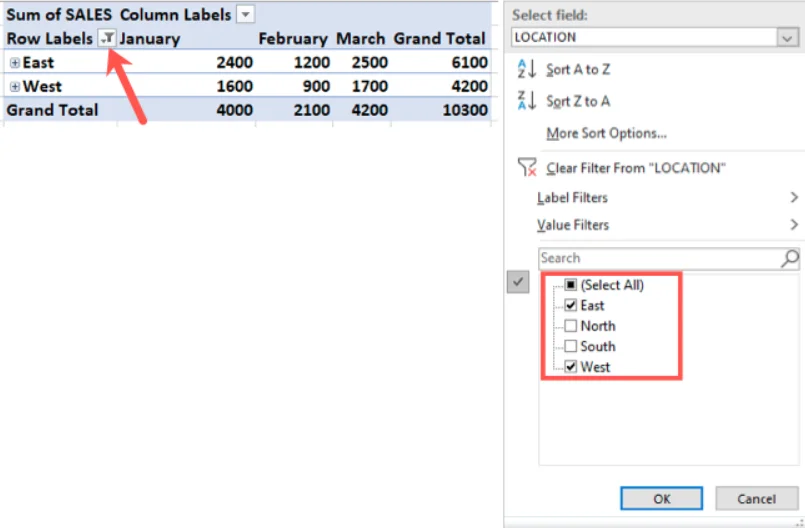Toggle the (Select All) checkbox
Screen dimensions: 805x528
tap(570, 285)
